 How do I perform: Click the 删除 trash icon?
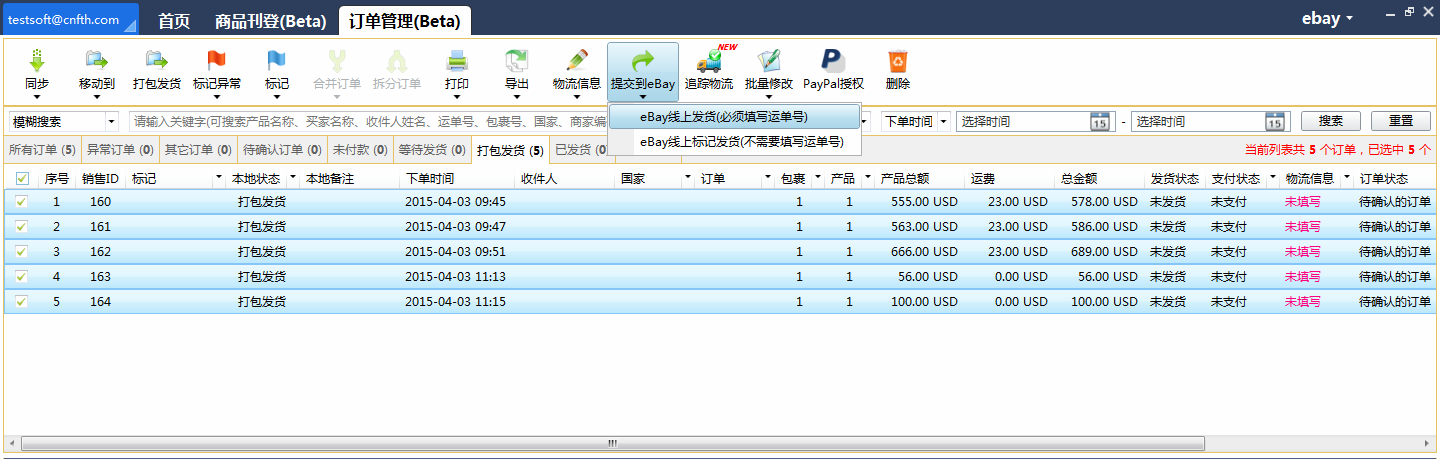898,60
